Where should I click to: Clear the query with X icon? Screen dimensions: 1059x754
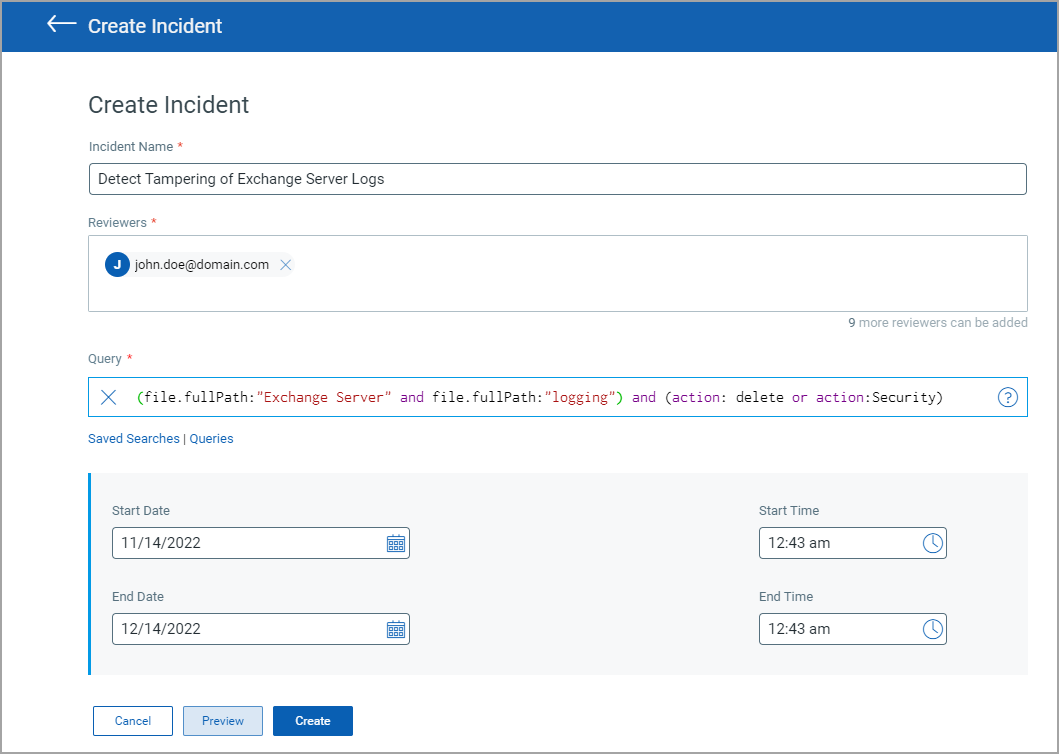tap(108, 397)
